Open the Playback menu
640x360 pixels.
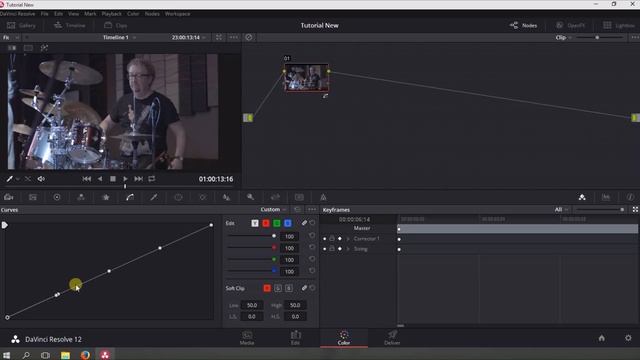click(111, 13)
